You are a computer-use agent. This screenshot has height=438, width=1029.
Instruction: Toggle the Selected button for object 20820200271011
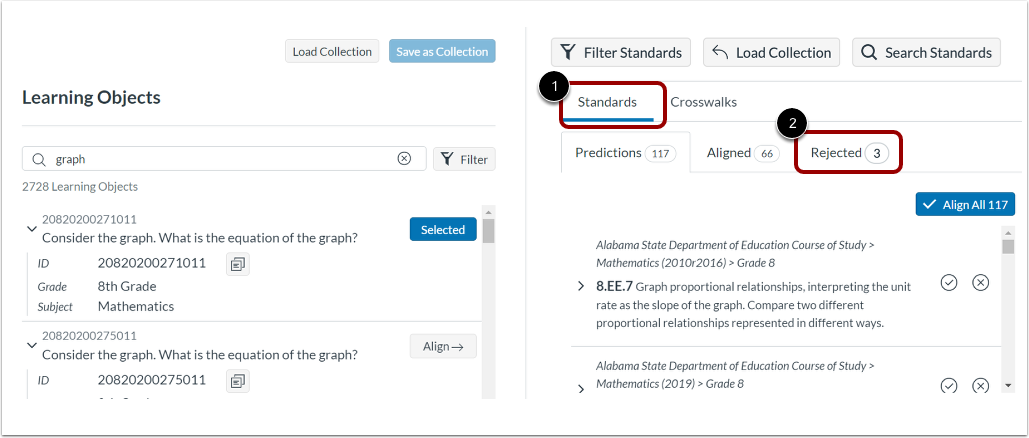tap(443, 230)
